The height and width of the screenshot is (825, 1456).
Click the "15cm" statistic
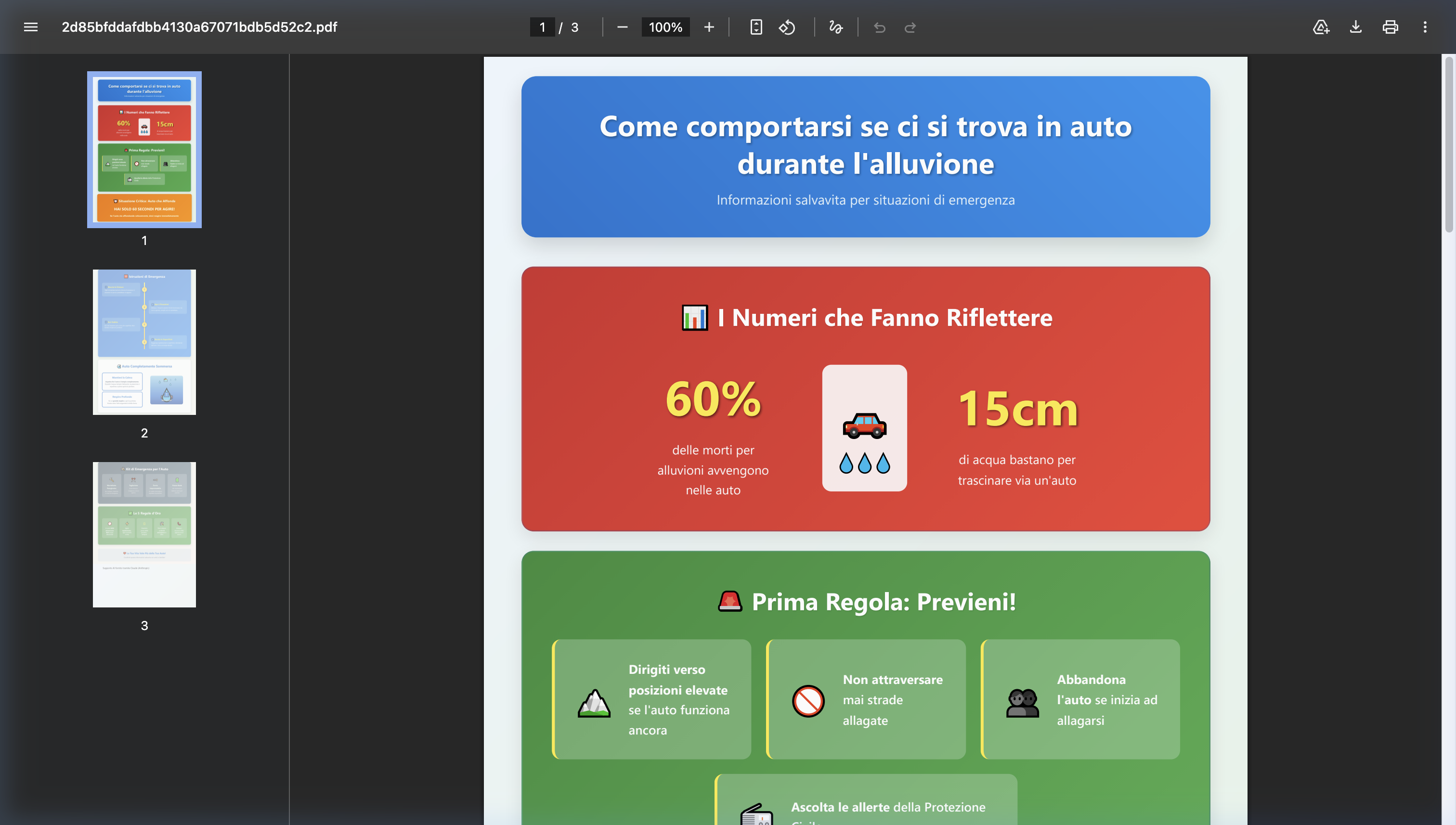tap(1017, 409)
